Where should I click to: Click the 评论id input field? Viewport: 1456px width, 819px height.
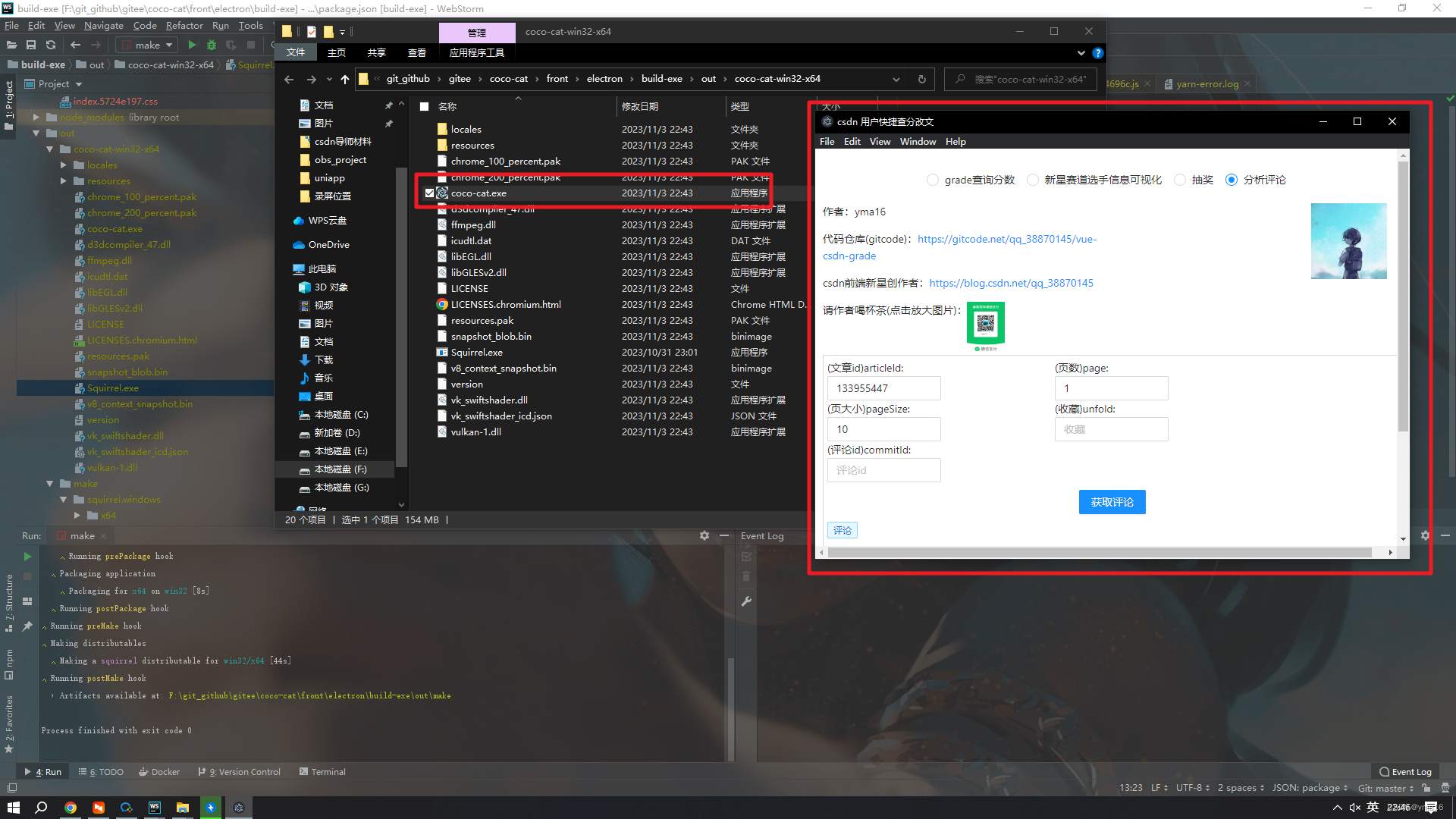pos(883,470)
